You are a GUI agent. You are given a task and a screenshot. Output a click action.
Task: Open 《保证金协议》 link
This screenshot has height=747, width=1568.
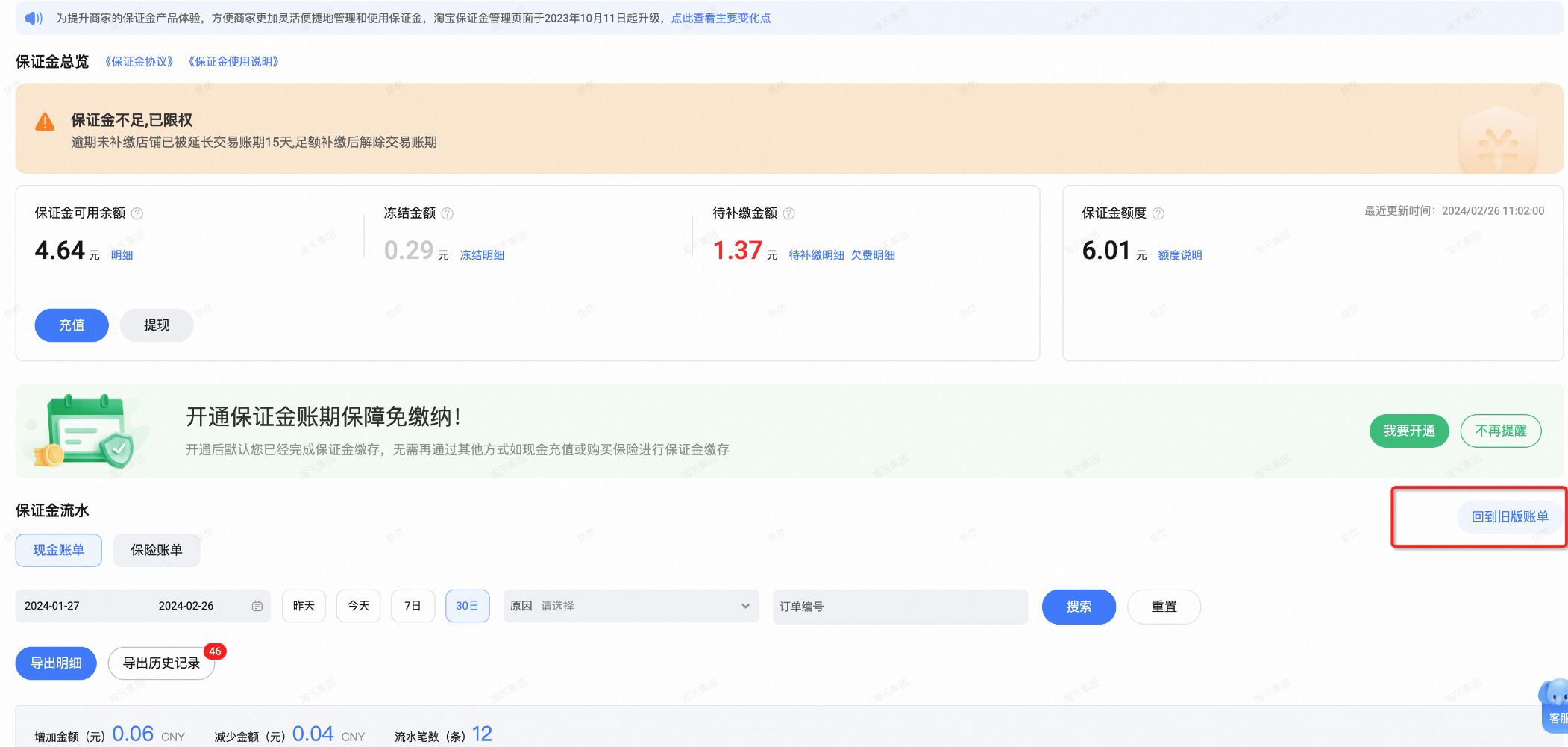[x=139, y=61]
